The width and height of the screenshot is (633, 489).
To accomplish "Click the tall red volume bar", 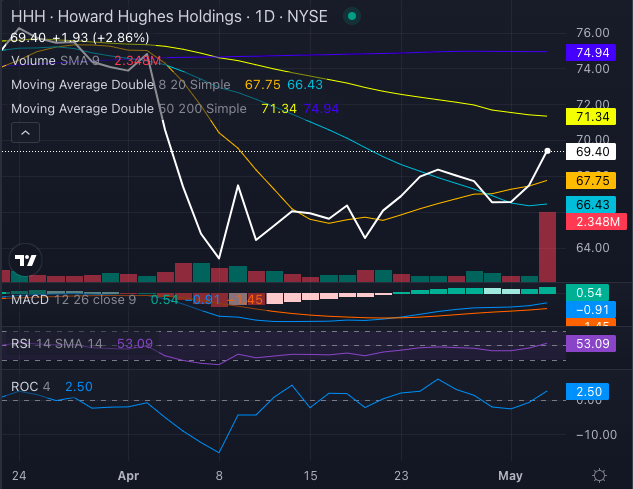I will pyautogui.click(x=547, y=247).
